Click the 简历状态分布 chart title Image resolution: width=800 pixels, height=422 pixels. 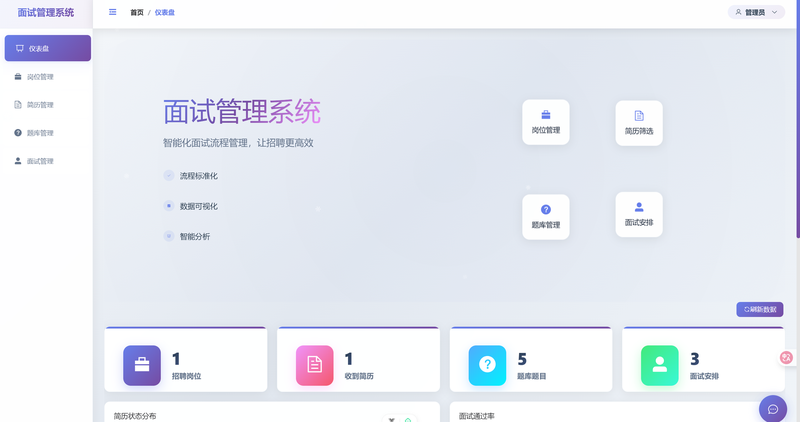pyautogui.click(x=135, y=416)
